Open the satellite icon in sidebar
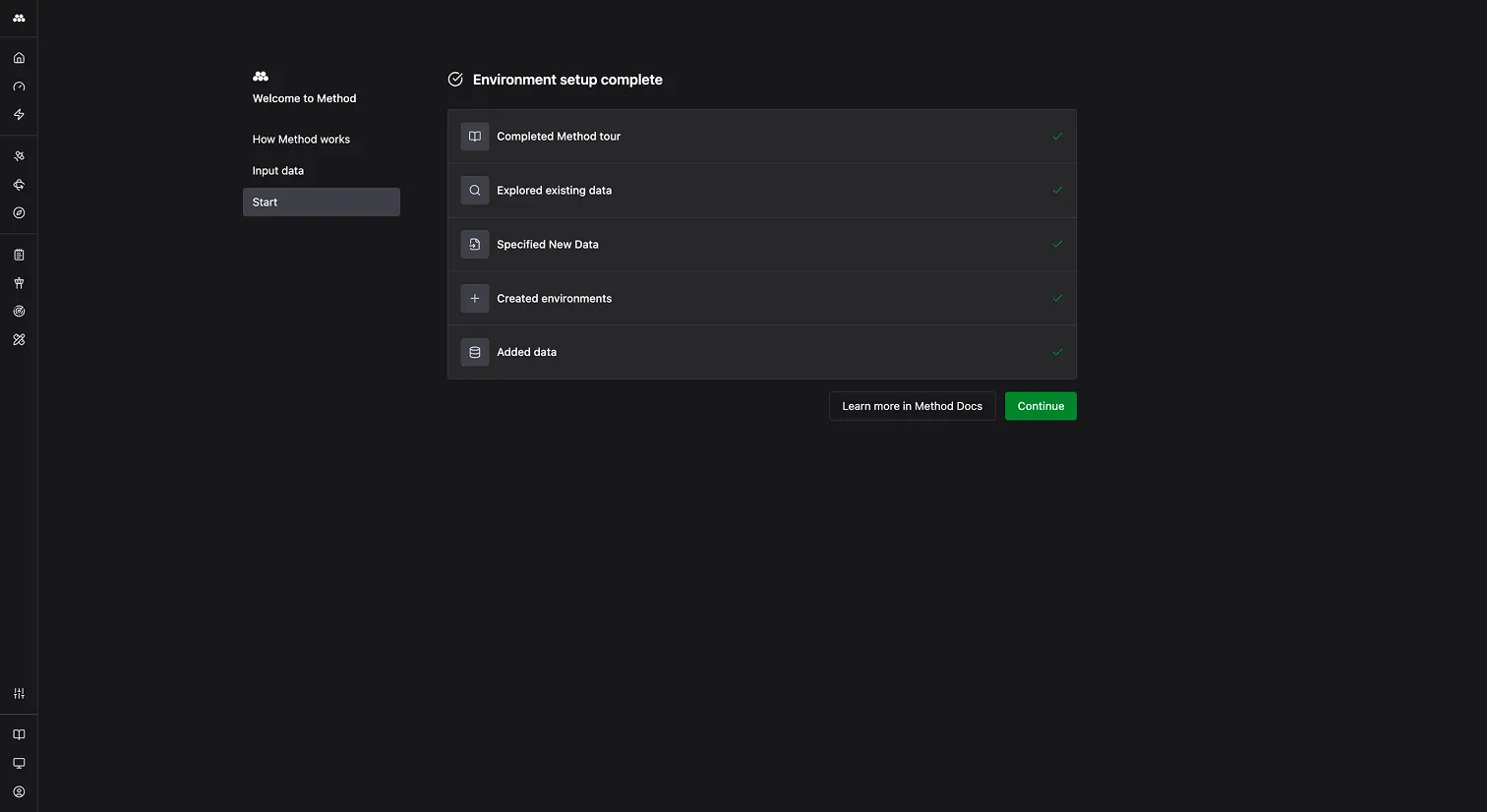This screenshot has width=1487, height=812. (19, 156)
